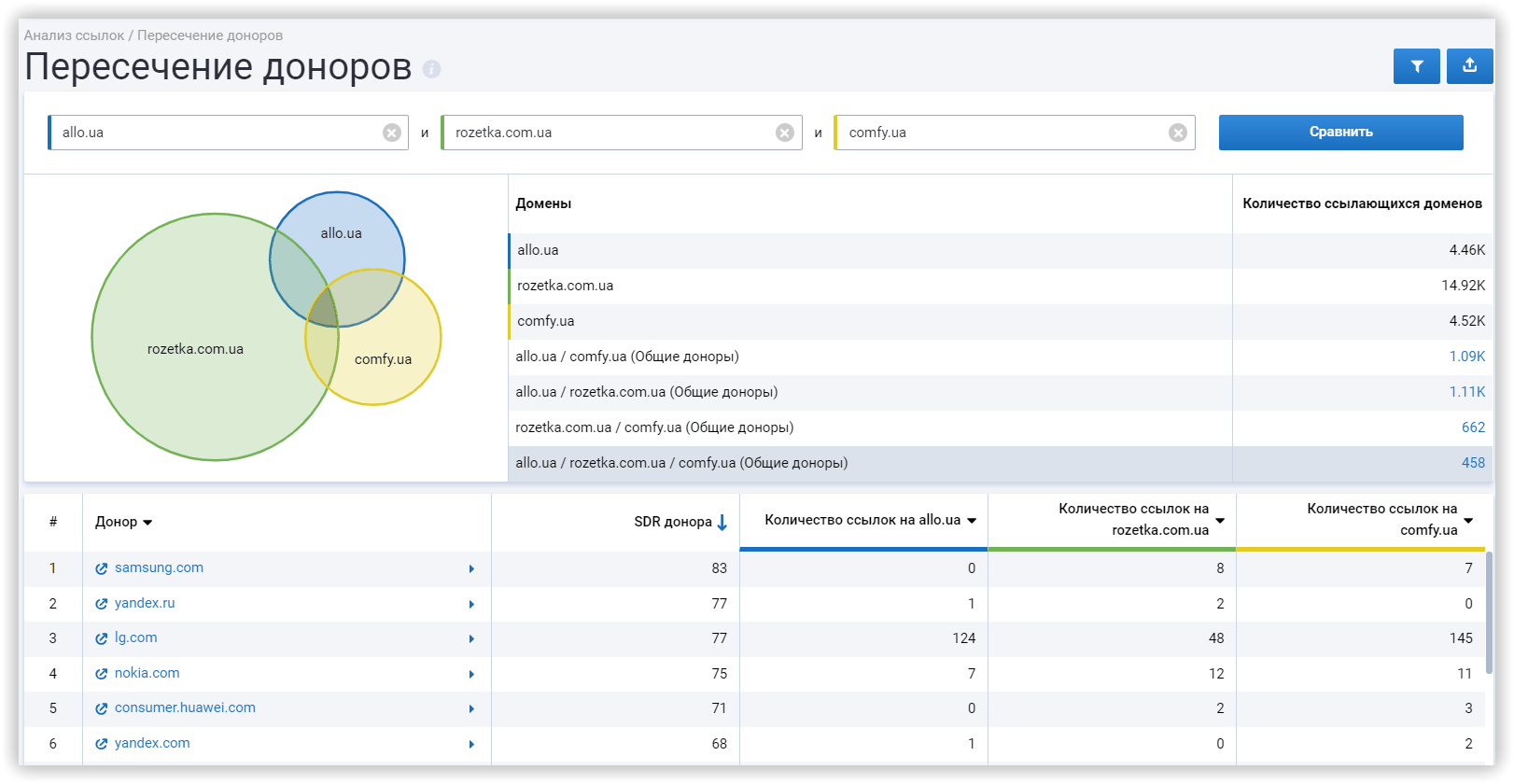Select rozetka.com.ua / comfy.ua common donors row
Image resolution: width=1514 pixels, height=784 pixels.
click(x=1000, y=427)
